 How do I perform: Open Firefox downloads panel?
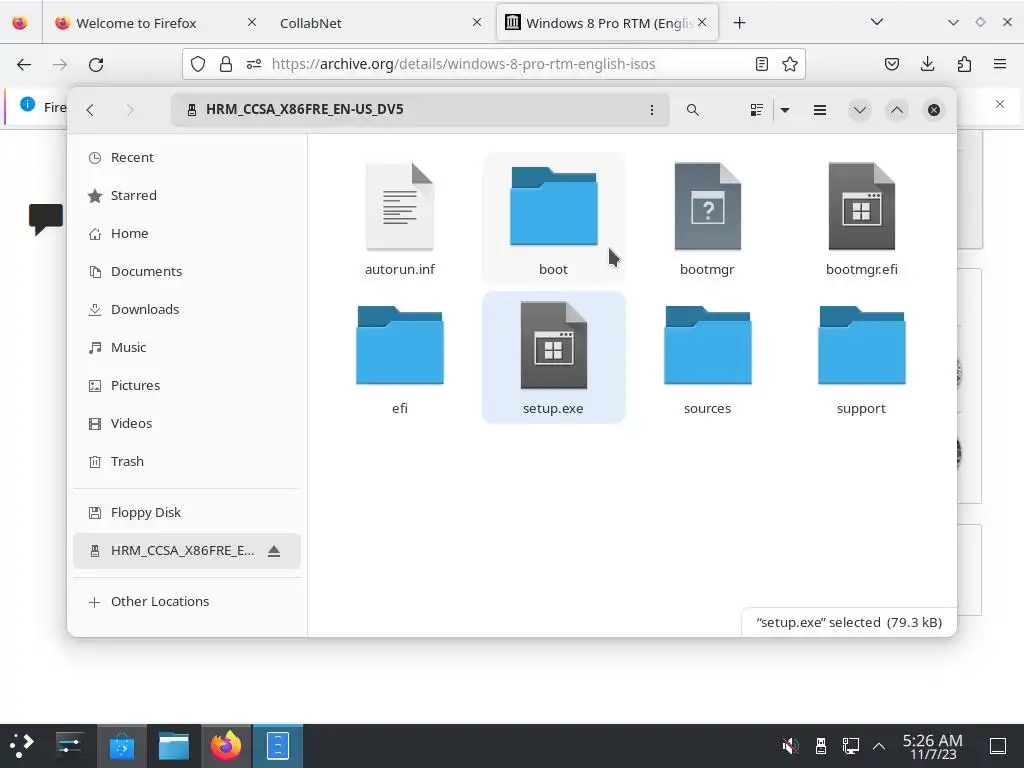coord(927,64)
